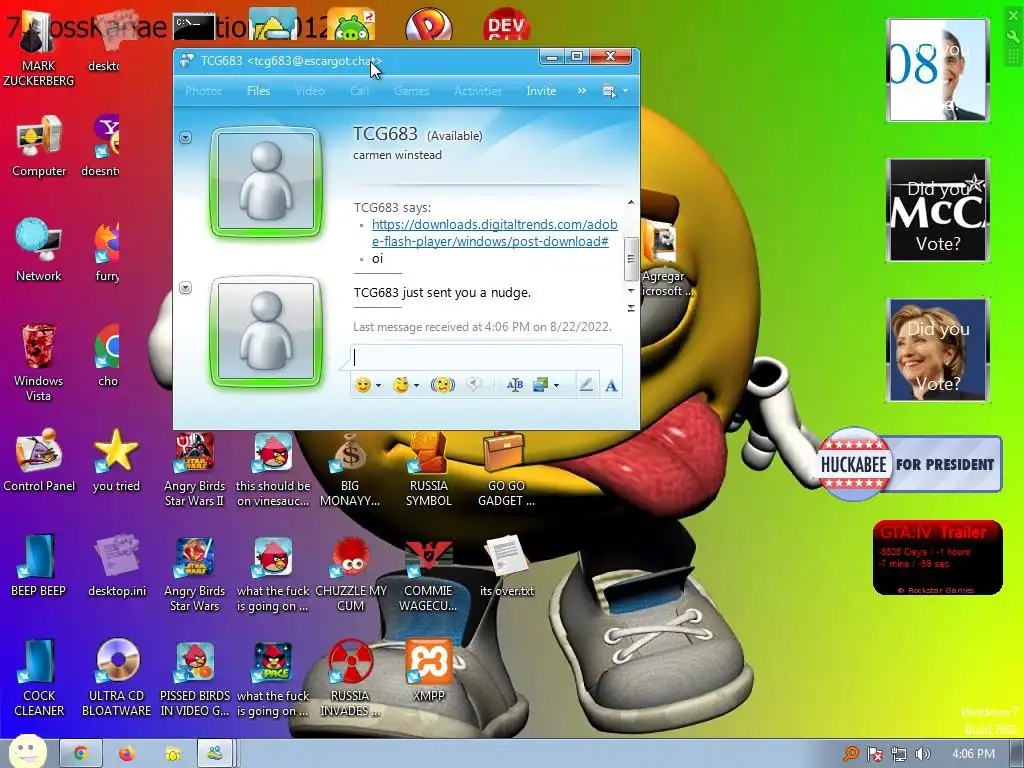This screenshot has height=768, width=1024.
Task: Click the 'carmen winstead' personal message
Action: (x=397, y=155)
